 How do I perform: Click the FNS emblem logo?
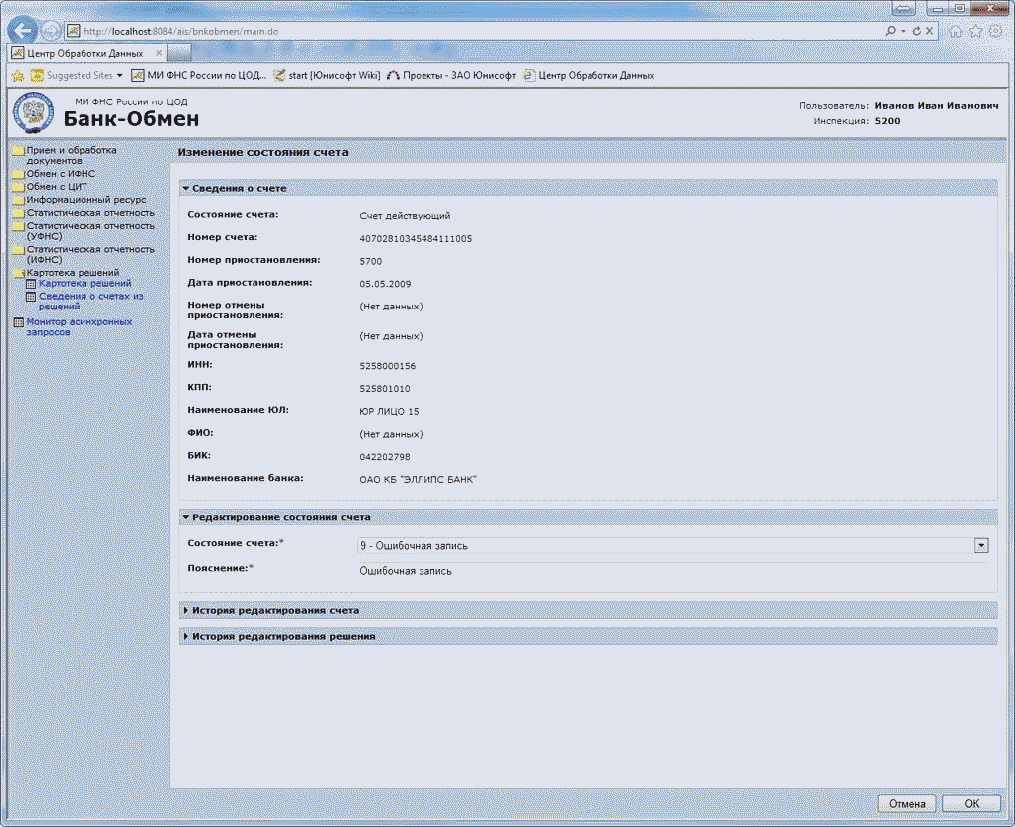33,112
